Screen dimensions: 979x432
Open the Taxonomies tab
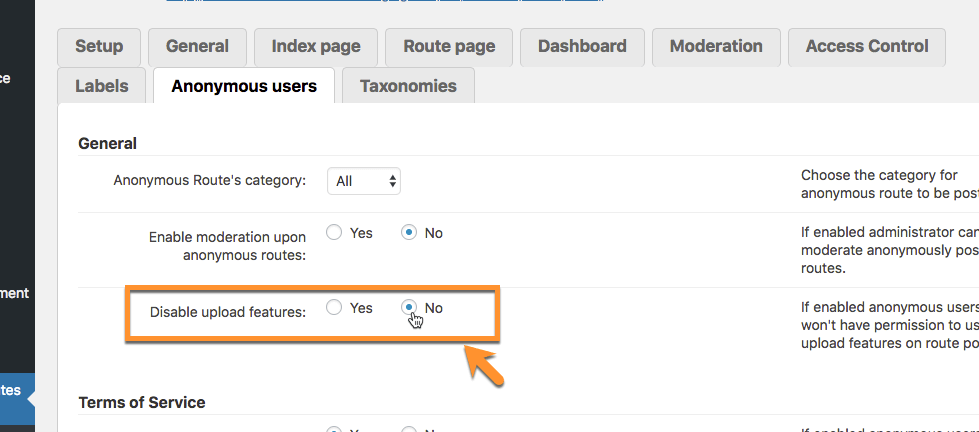click(x=408, y=86)
